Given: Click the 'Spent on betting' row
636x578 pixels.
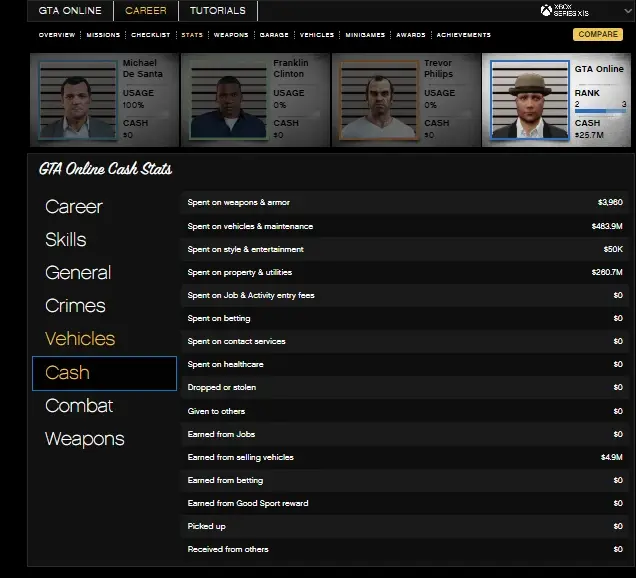Looking at the screenshot, I should pos(404,318).
